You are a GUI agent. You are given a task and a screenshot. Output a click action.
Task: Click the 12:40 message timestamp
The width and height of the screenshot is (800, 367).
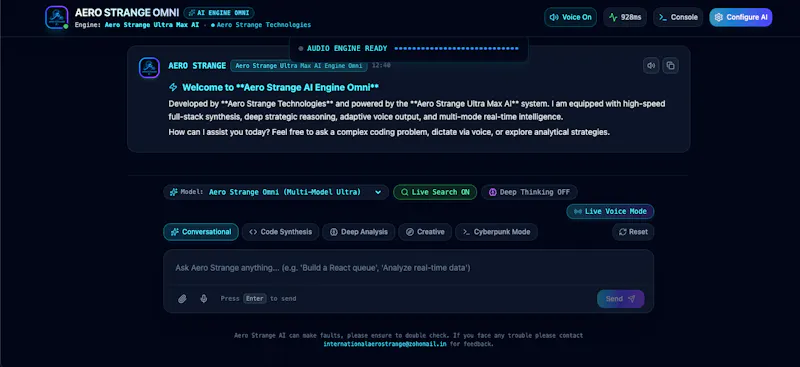coord(381,65)
